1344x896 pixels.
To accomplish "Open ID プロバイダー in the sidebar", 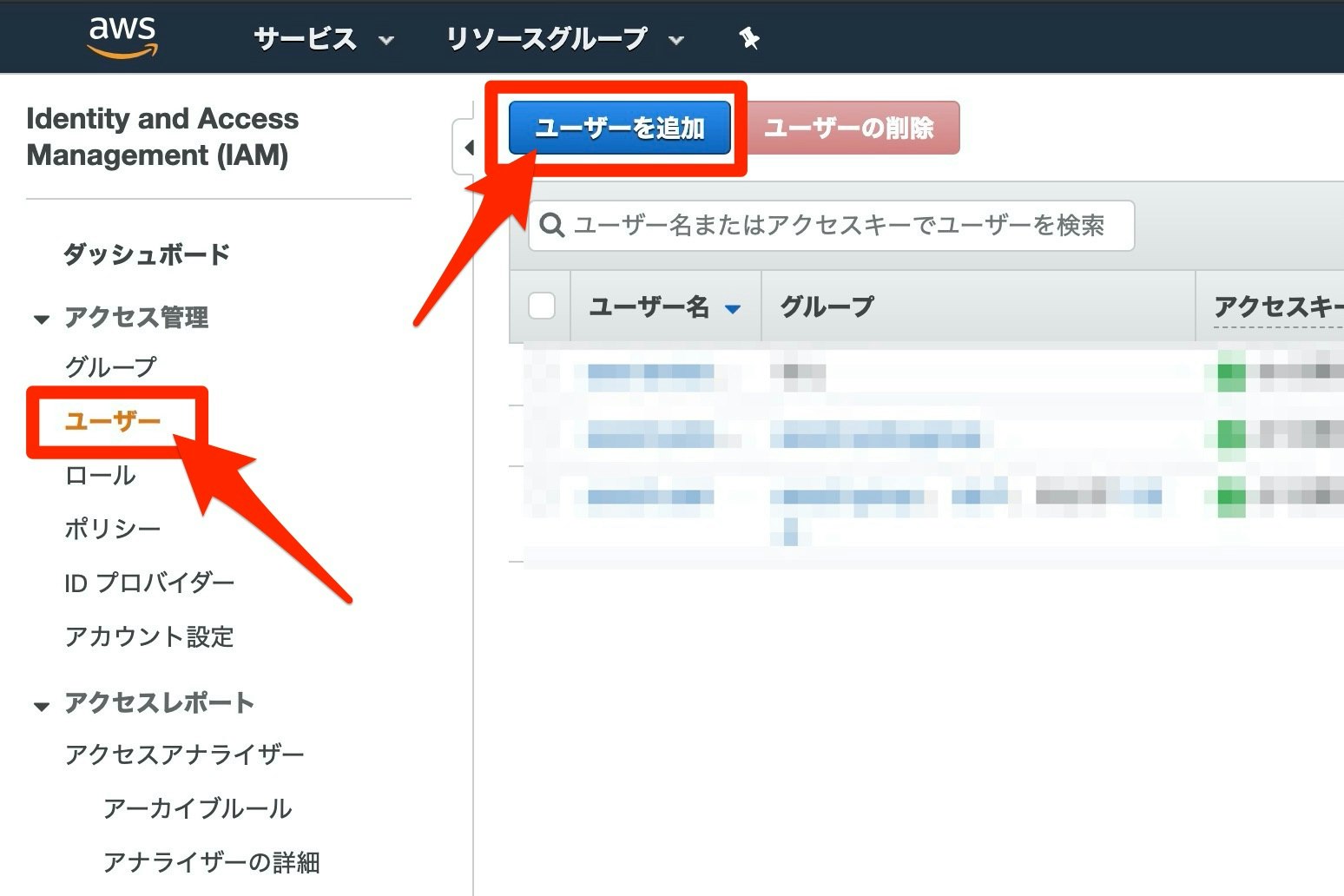I will pyautogui.click(x=149, y=583).
